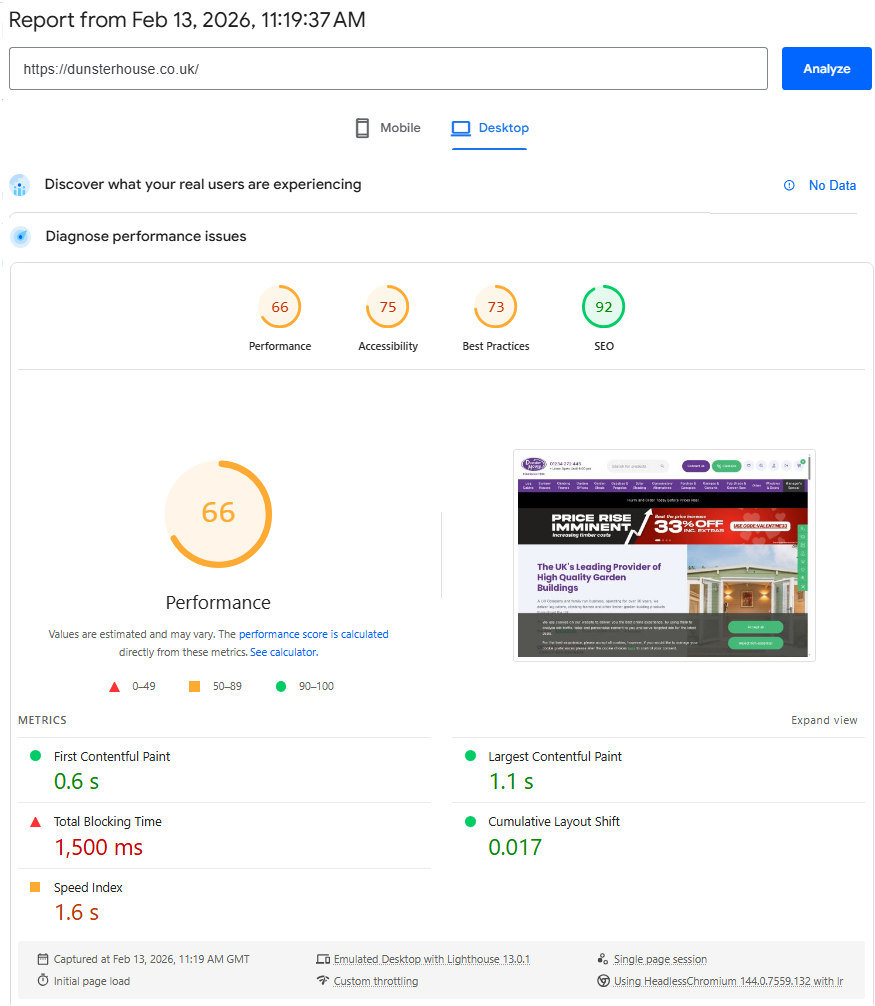
Task: Click the network icon next to Custom throttling
Action: point(323,980)
